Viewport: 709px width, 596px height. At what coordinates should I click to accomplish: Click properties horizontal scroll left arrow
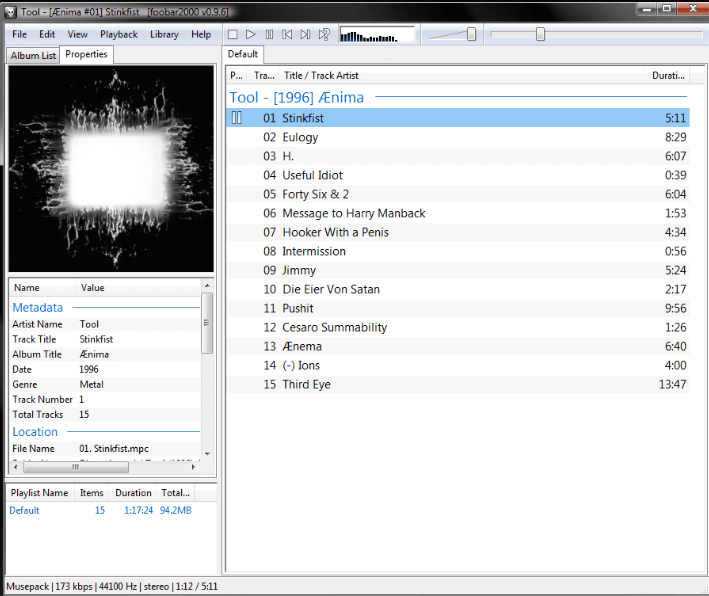[15, 467]
